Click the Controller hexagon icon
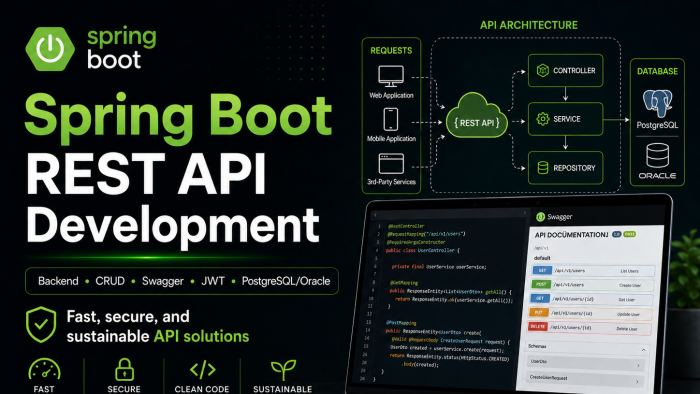 point(542,71)
